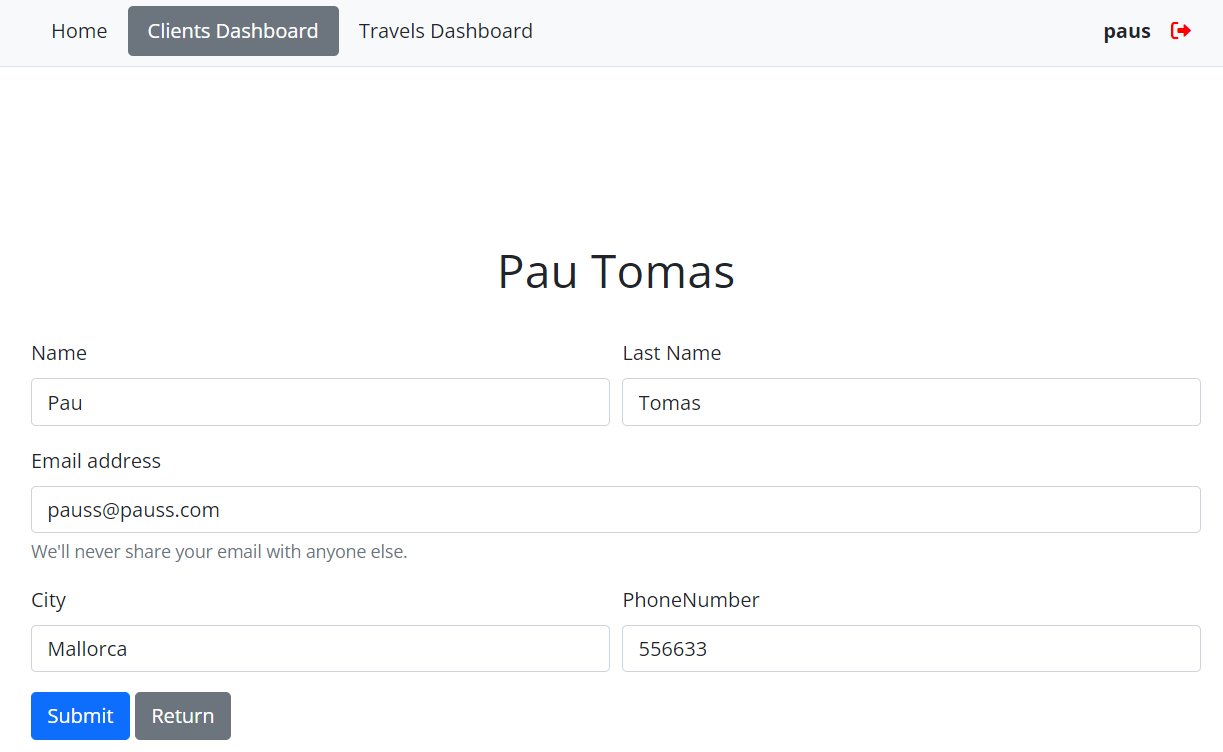This screenshot has width=1223, height=752.
Task: Click the Name field label
Action: click(59, 353)
